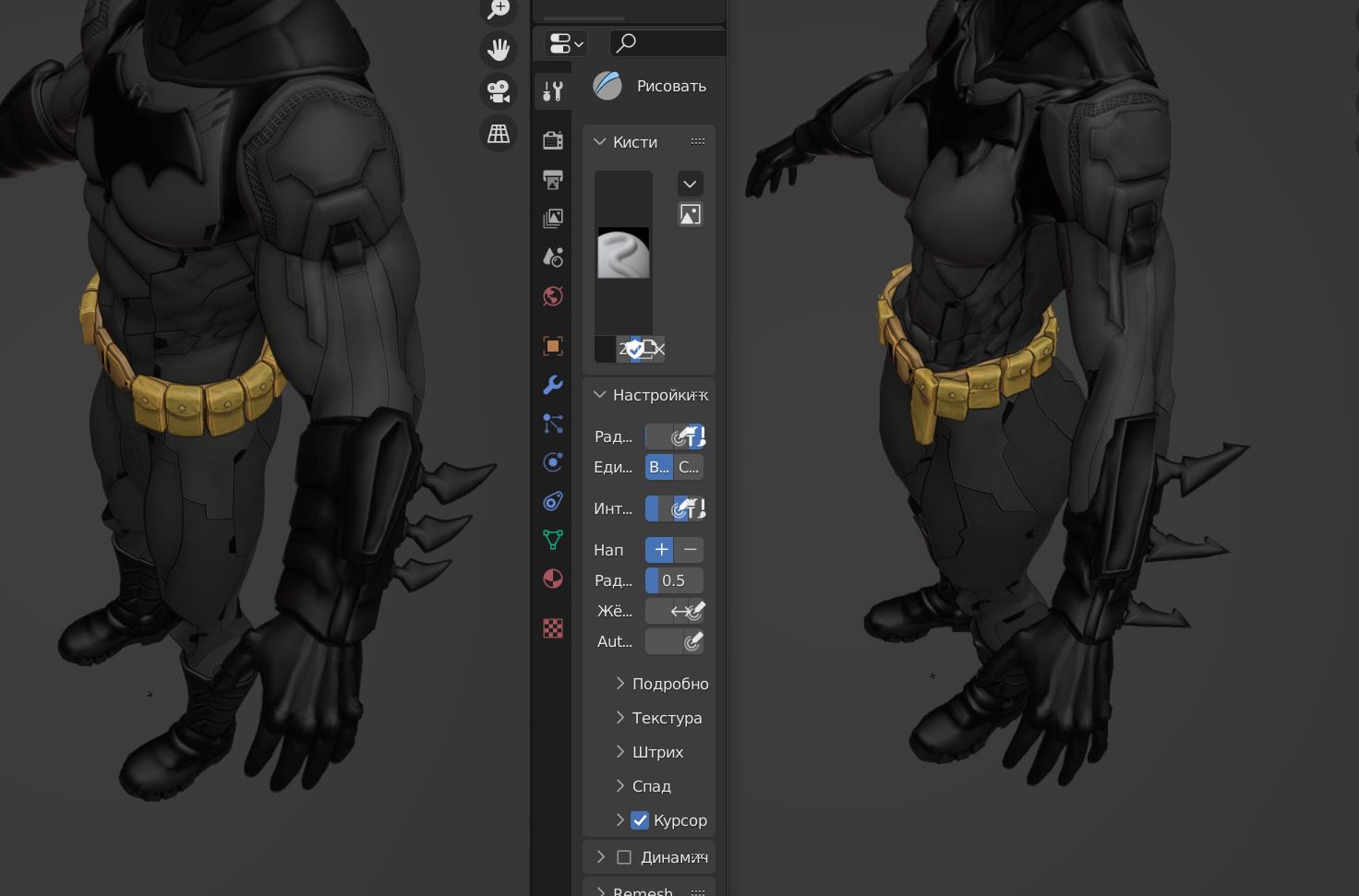
Task: Toggle the camera view gizmo
Action: (x=499, y=91)
